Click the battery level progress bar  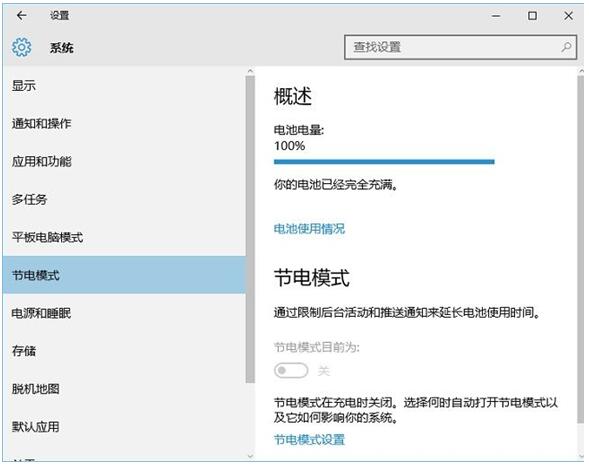pos(384,162)
